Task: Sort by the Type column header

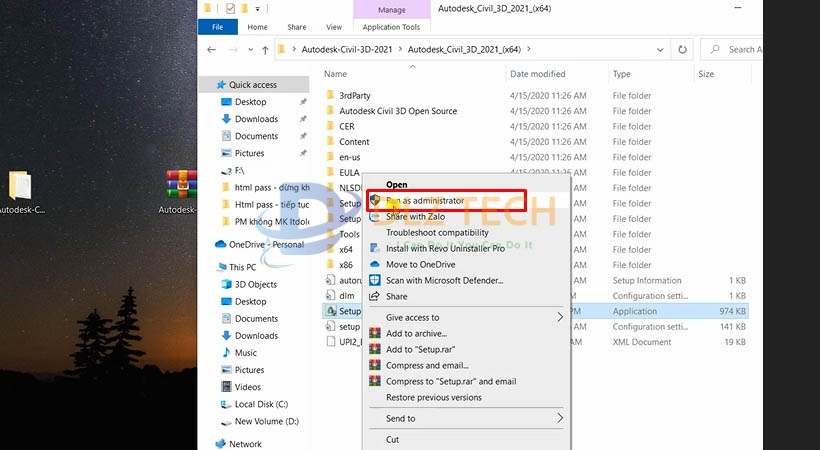Action: point(621,74)
